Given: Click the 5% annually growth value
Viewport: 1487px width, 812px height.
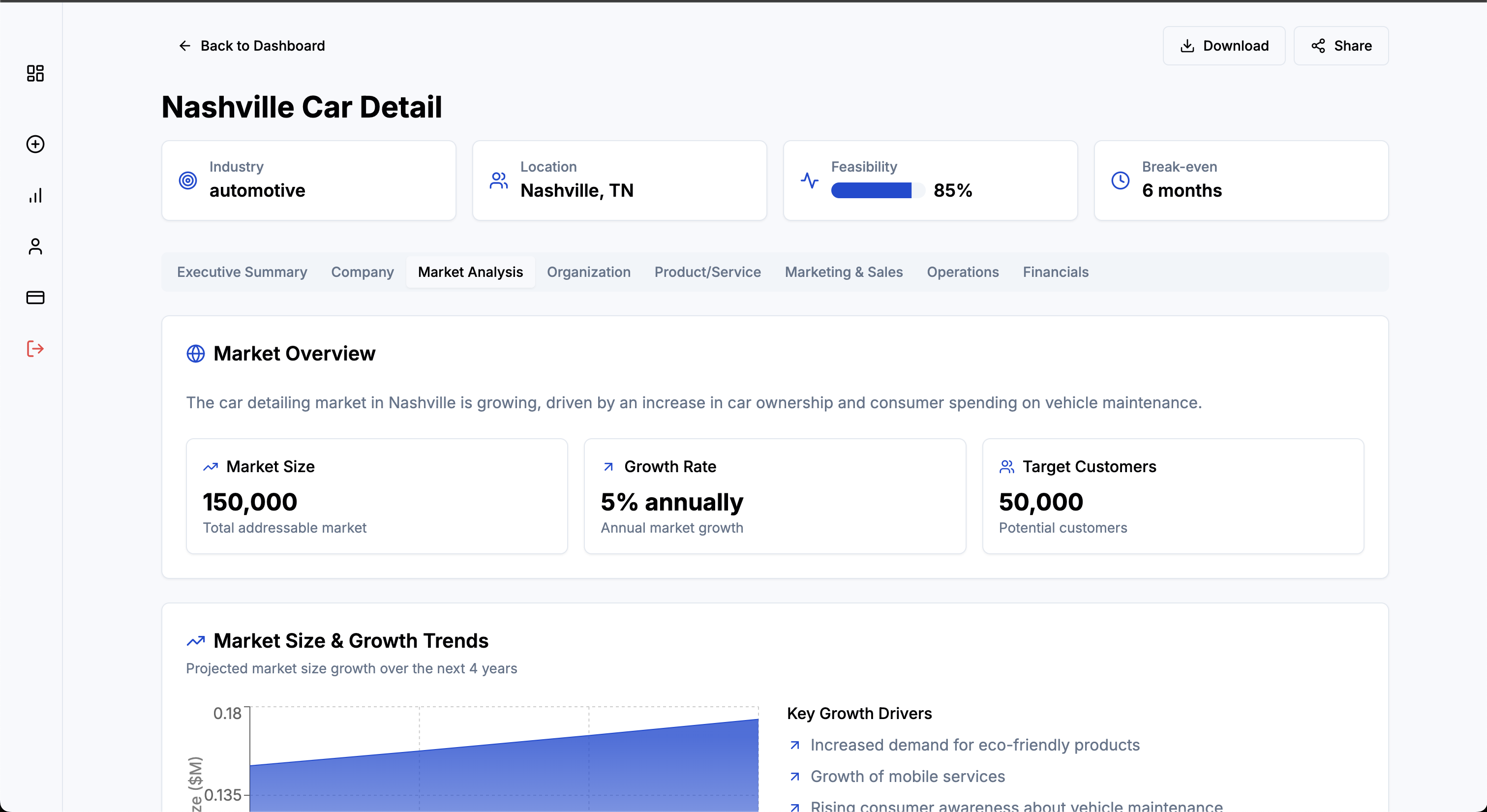Looking at the screenshot, I should (x=672, y=502).
